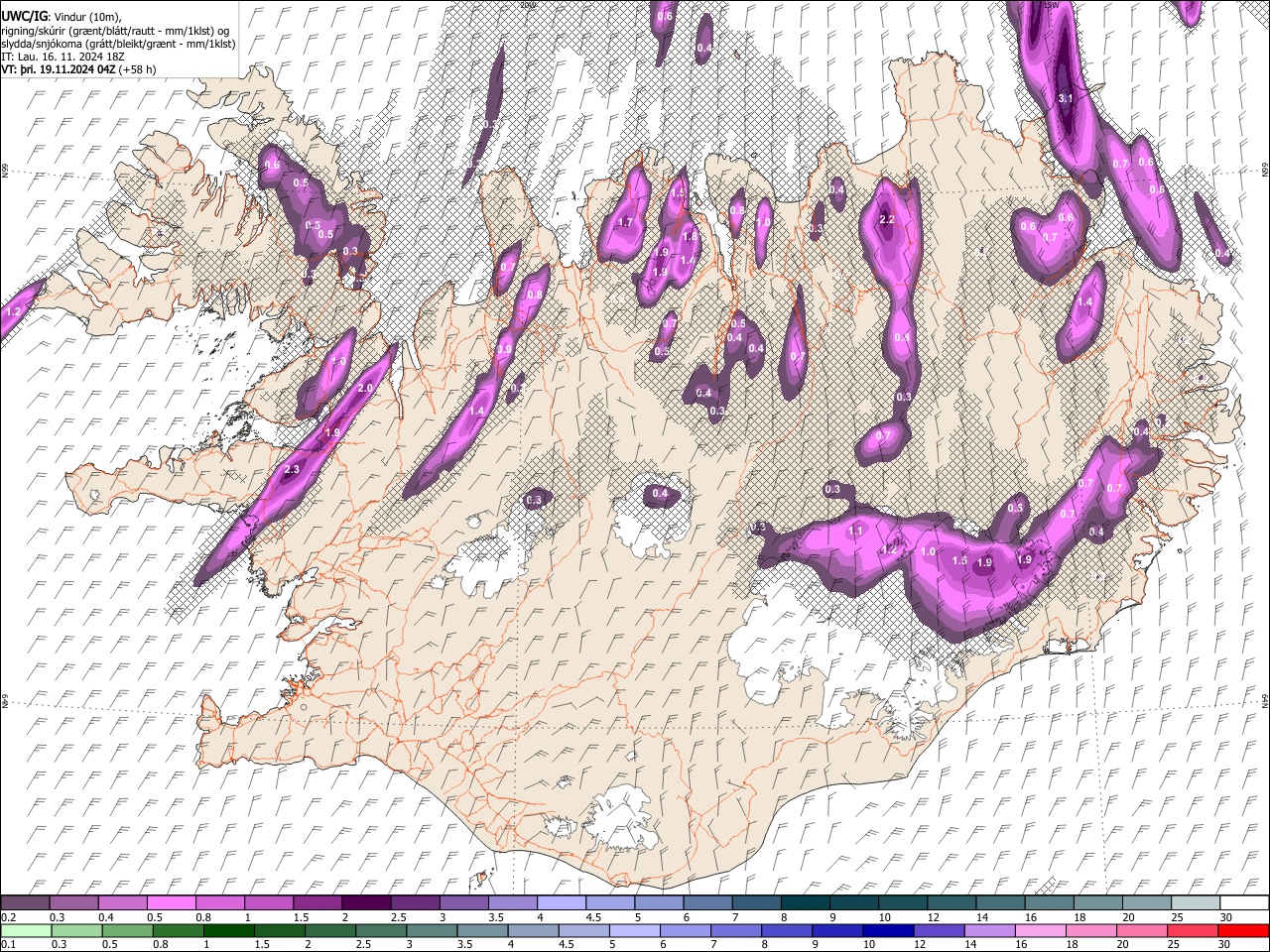Click the dark teal swatch labeled 8 in upper legend row

pyautogui.click(x=805, y=903)
